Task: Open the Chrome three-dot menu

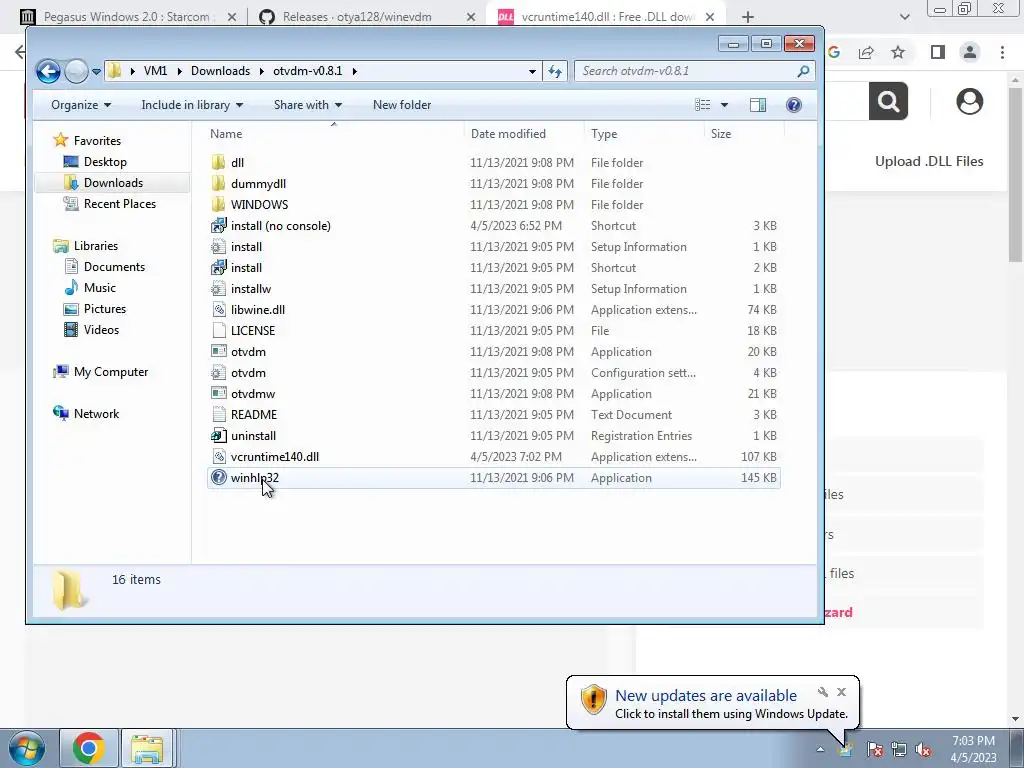Action: 1002,52
